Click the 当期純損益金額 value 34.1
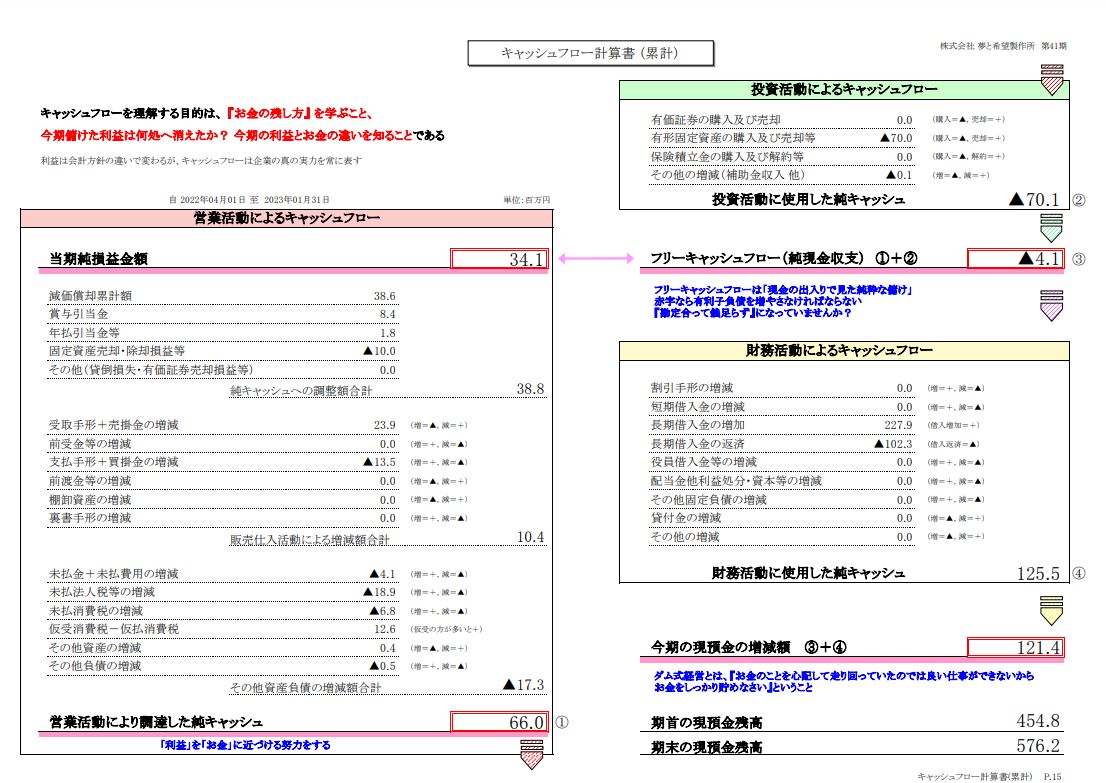 [499, 259]
